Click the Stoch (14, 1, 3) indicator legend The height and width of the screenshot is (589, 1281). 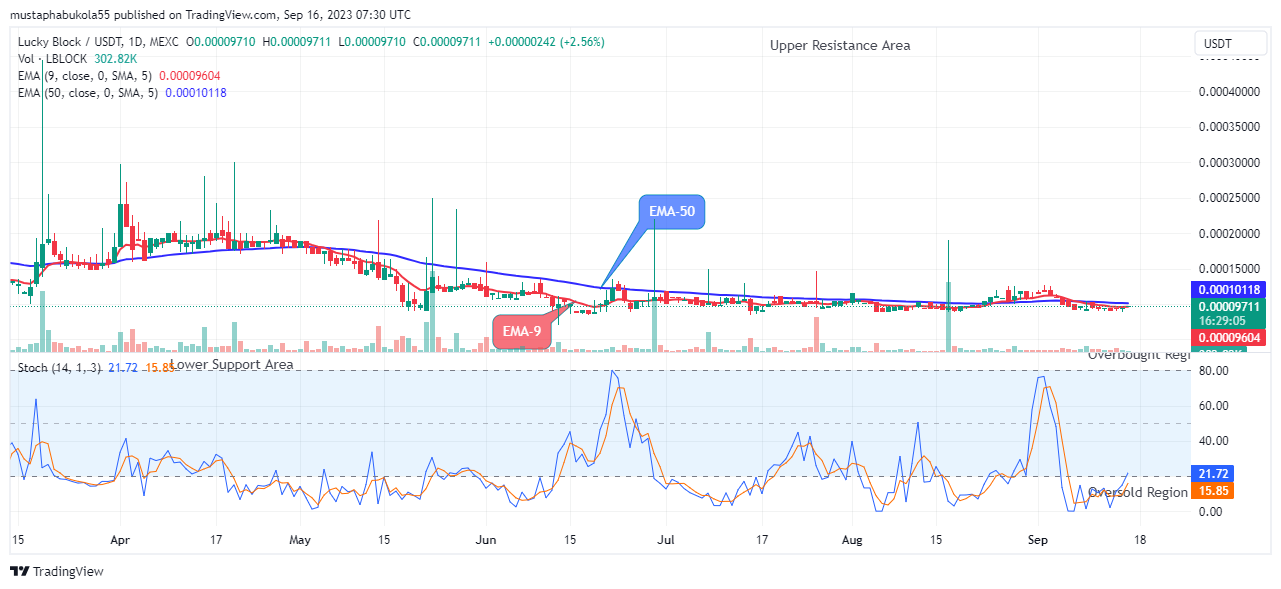[x=96, y=369]
